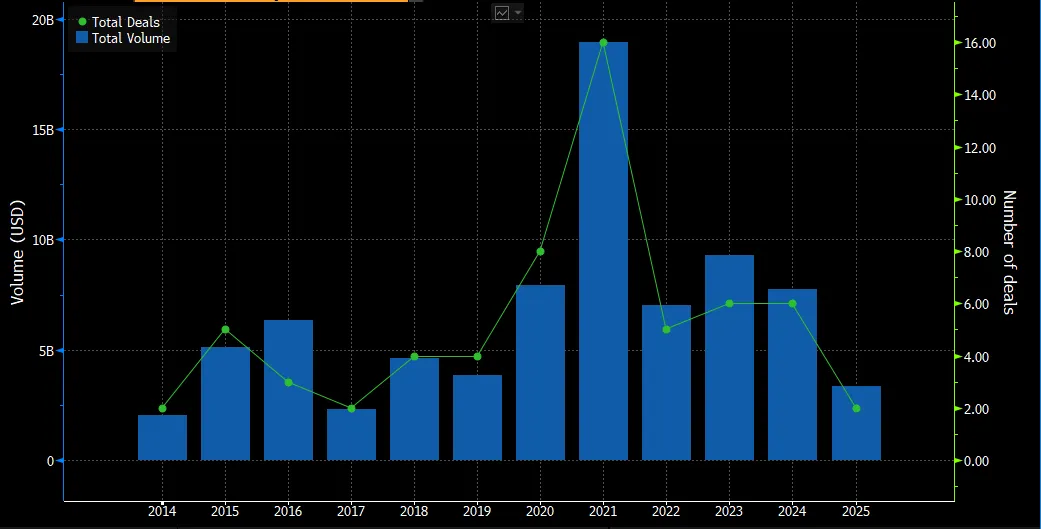Click the 10.00 deals axis label
Viewport: 1041px width, 529px height.
980,200
